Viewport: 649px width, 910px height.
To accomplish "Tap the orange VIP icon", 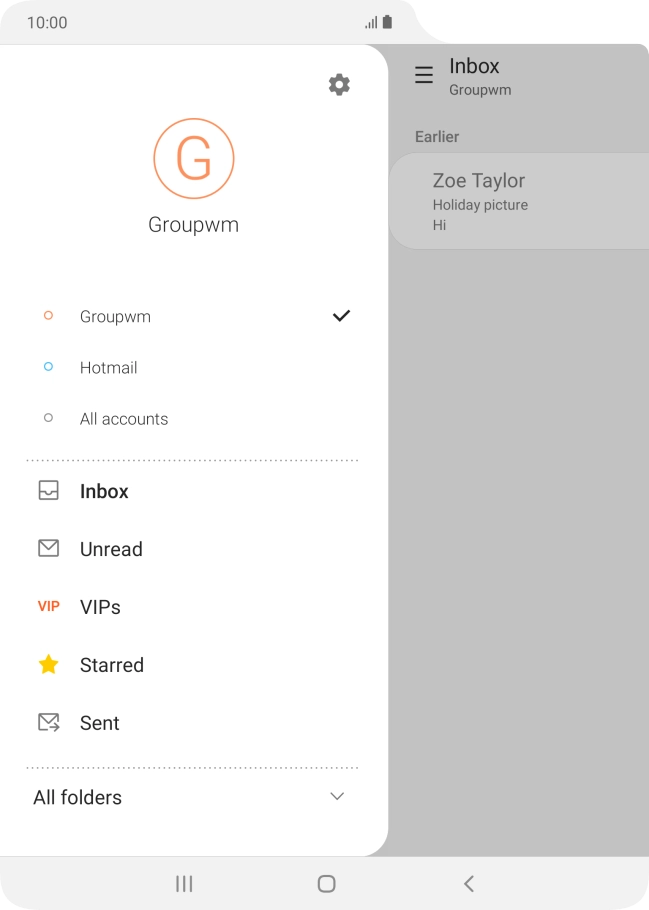I will tap(48, 607).
